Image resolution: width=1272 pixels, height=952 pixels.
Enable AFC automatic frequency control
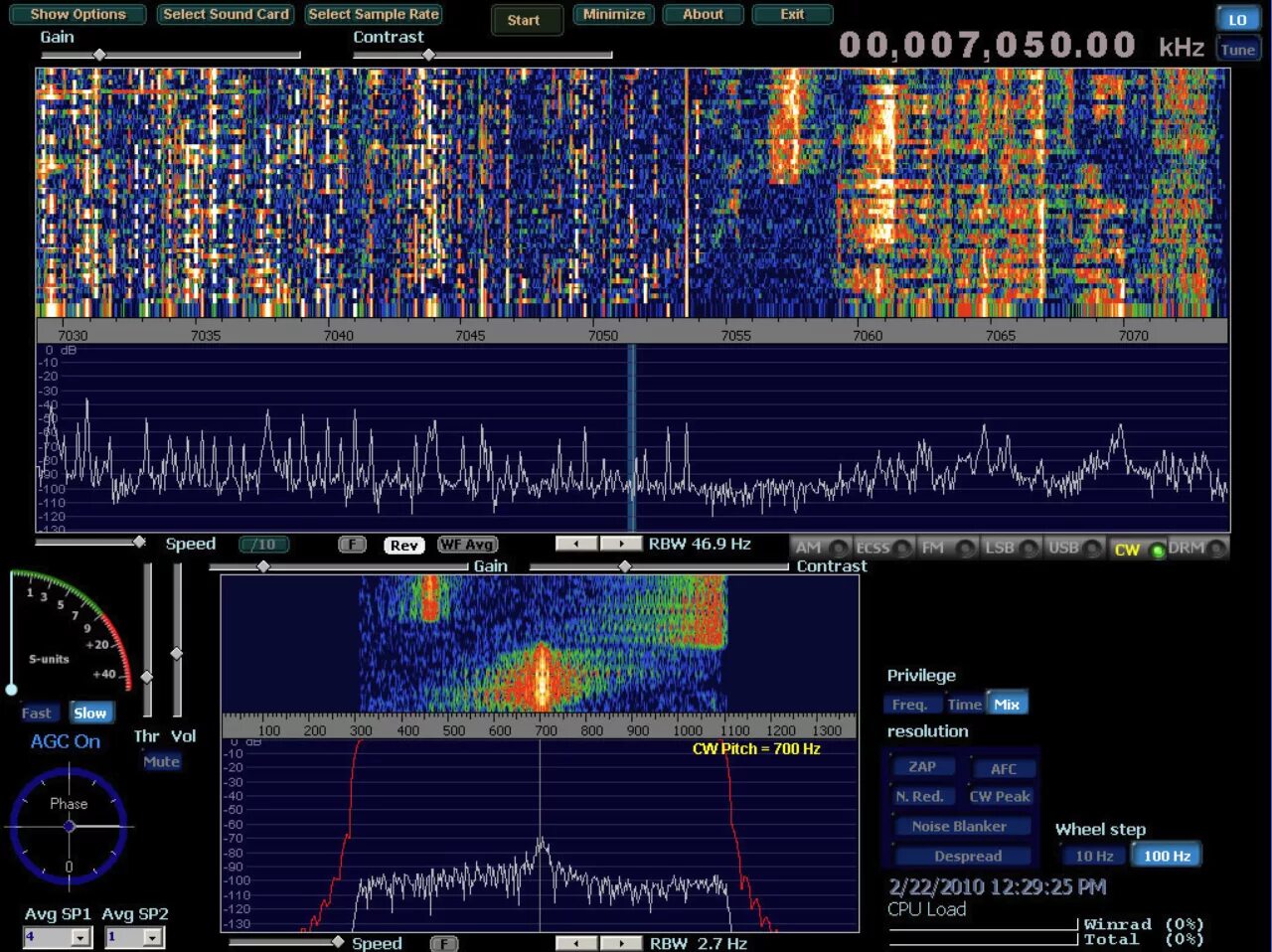pos(1005,768)
